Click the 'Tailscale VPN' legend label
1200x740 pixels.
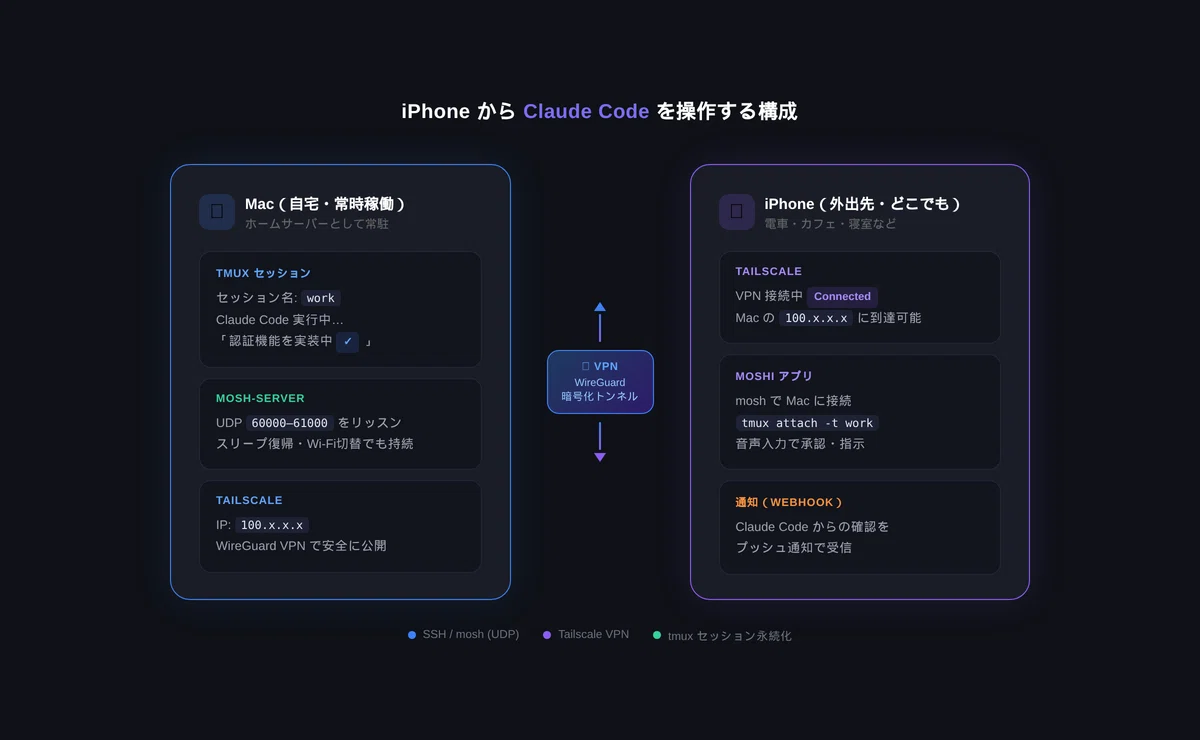point(593,635)
